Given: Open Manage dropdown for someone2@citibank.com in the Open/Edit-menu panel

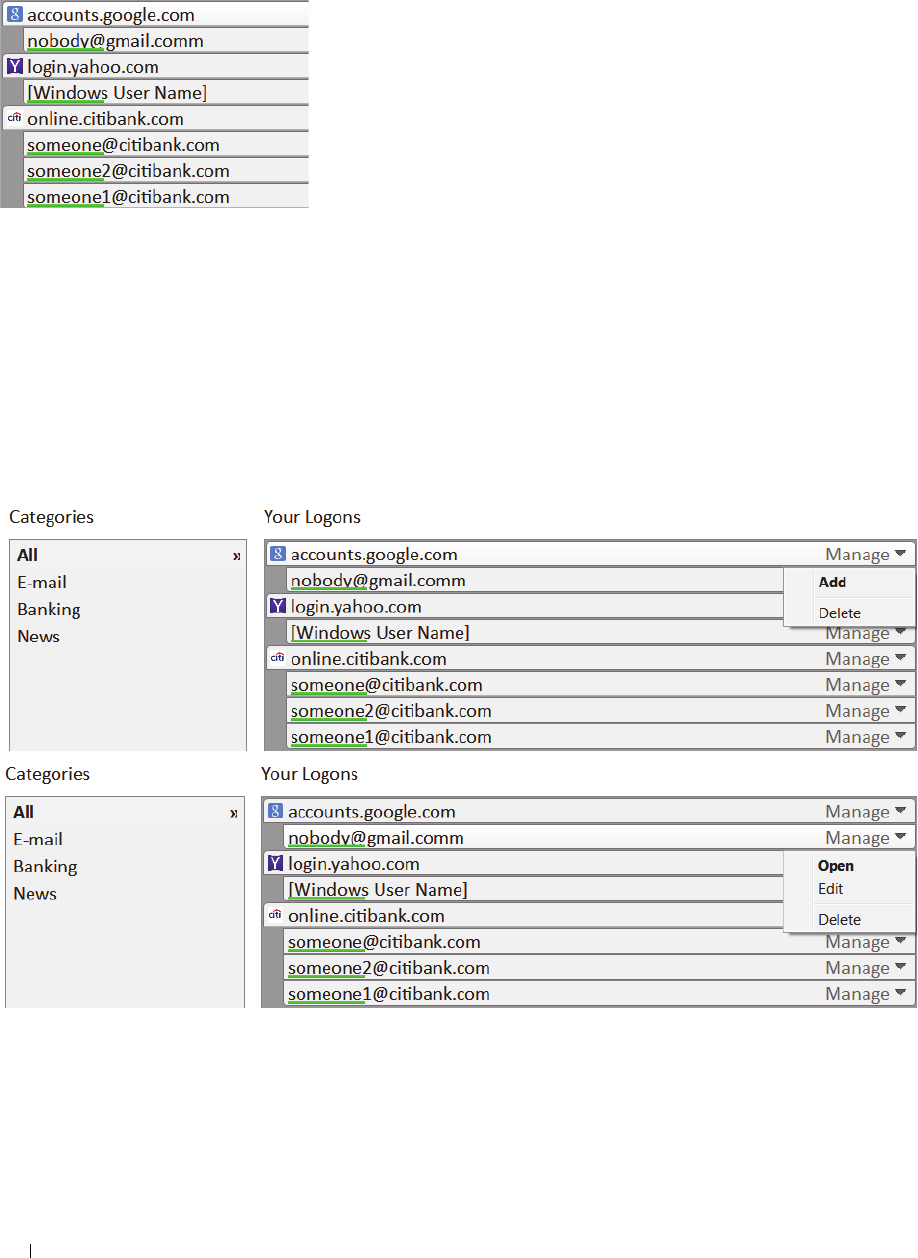Looking at the screenshot, I should 866,968.
